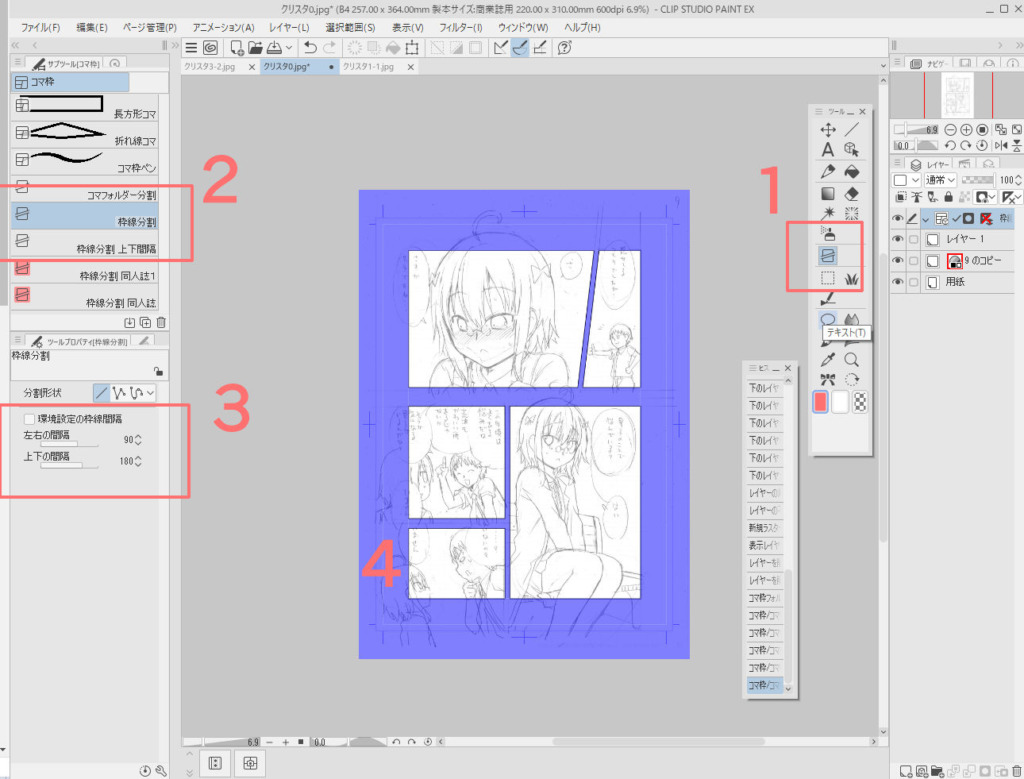Click the speech-bubble help icon in command bar
This screenshot has height=779, width=1024.
pyautogui.click(x=565, y=48)
